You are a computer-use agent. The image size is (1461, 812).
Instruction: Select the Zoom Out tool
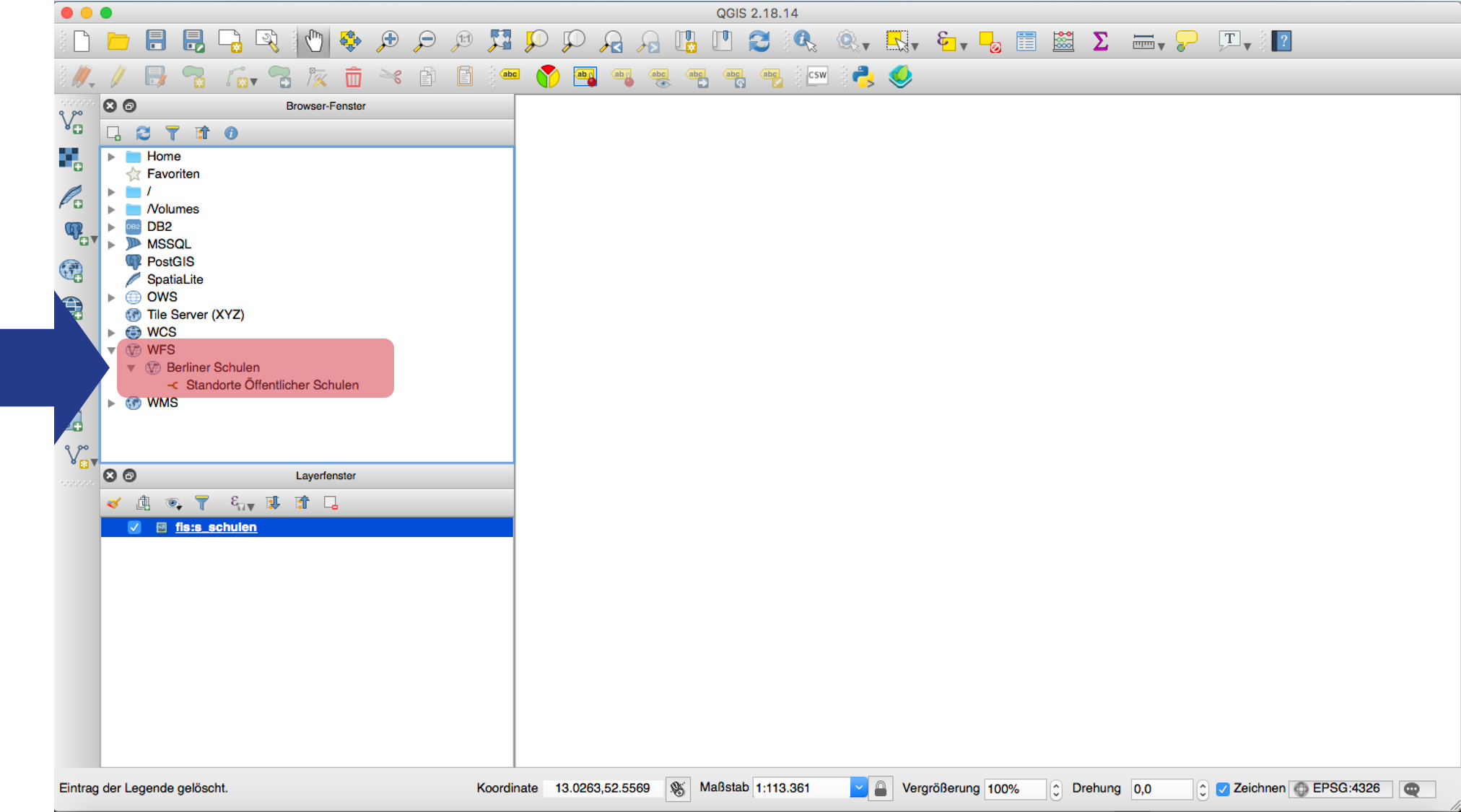pos(425,41)
